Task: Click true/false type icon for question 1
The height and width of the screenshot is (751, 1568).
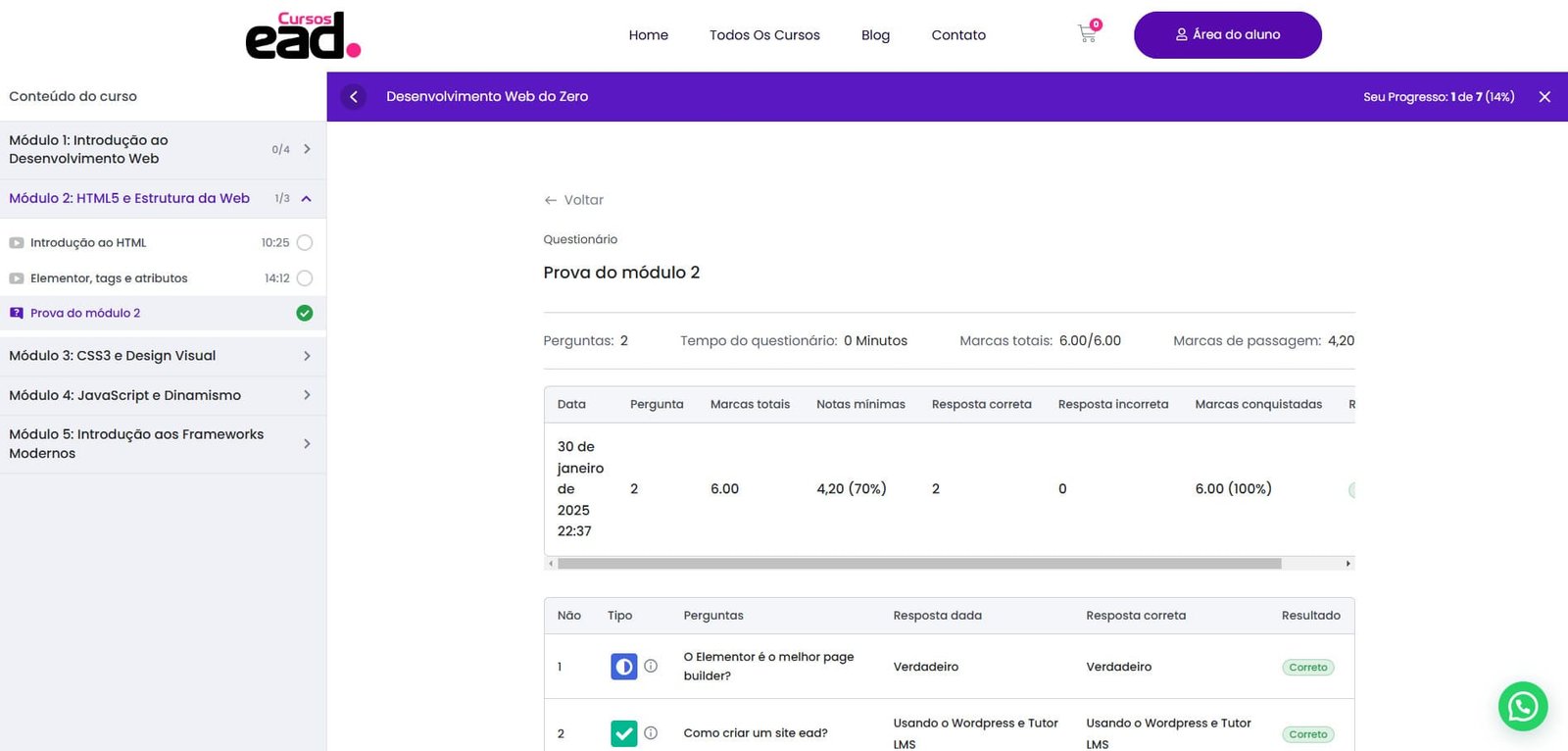Action: click(x=623, y=667)
